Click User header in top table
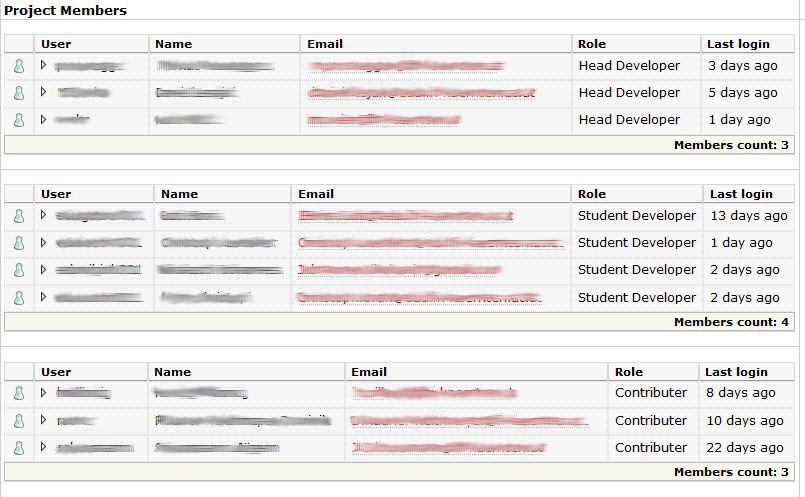This screenshot has height=497, width=805. [x=56, y=44]
